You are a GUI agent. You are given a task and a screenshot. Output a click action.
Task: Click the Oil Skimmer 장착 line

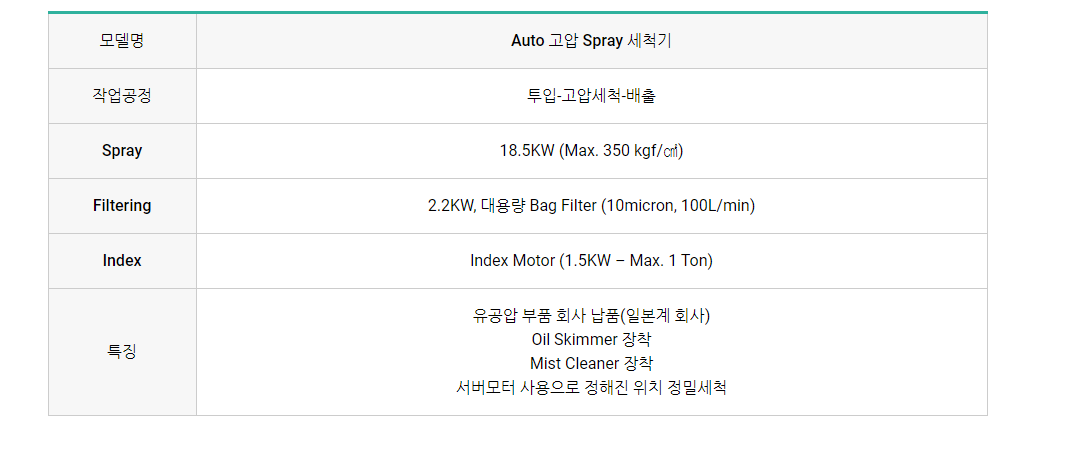click(x=591, y=340)
